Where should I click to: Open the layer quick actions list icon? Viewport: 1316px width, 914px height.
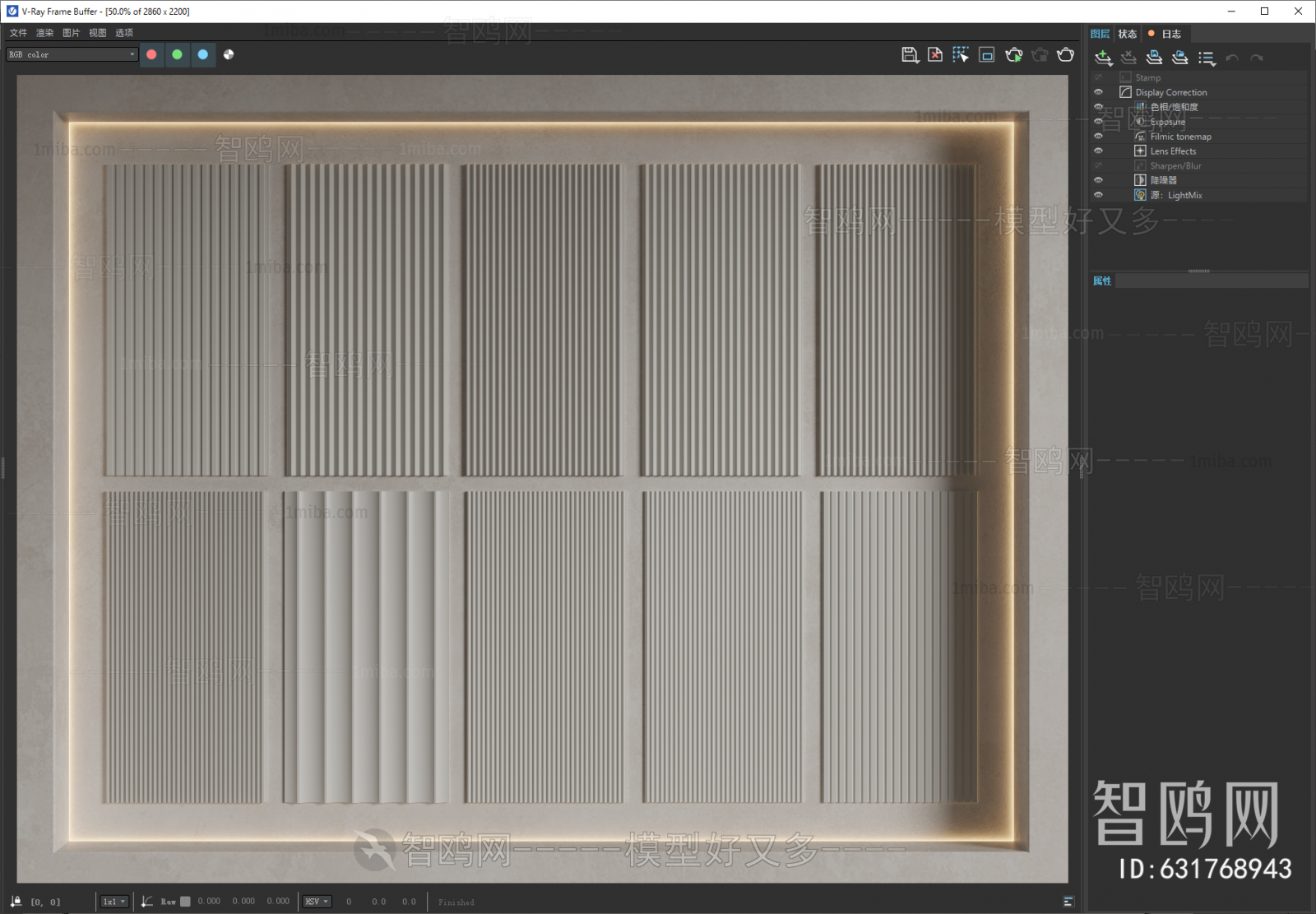[x=1207, y=58]
